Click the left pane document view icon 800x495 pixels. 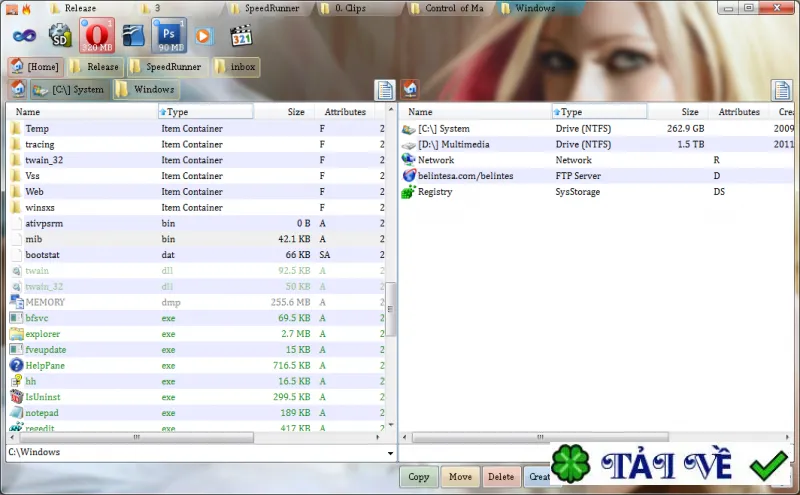pyautogui.click(x=385, y=90)
